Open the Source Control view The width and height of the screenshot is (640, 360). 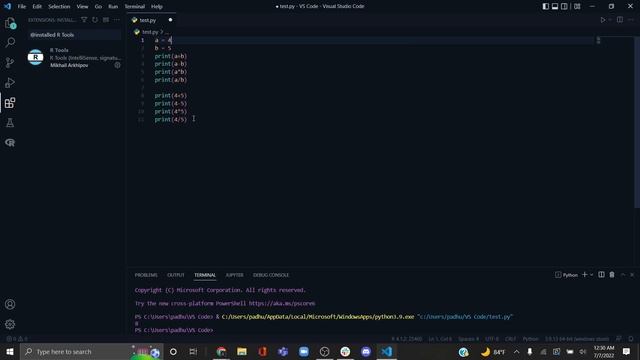(x=10, y=62)
